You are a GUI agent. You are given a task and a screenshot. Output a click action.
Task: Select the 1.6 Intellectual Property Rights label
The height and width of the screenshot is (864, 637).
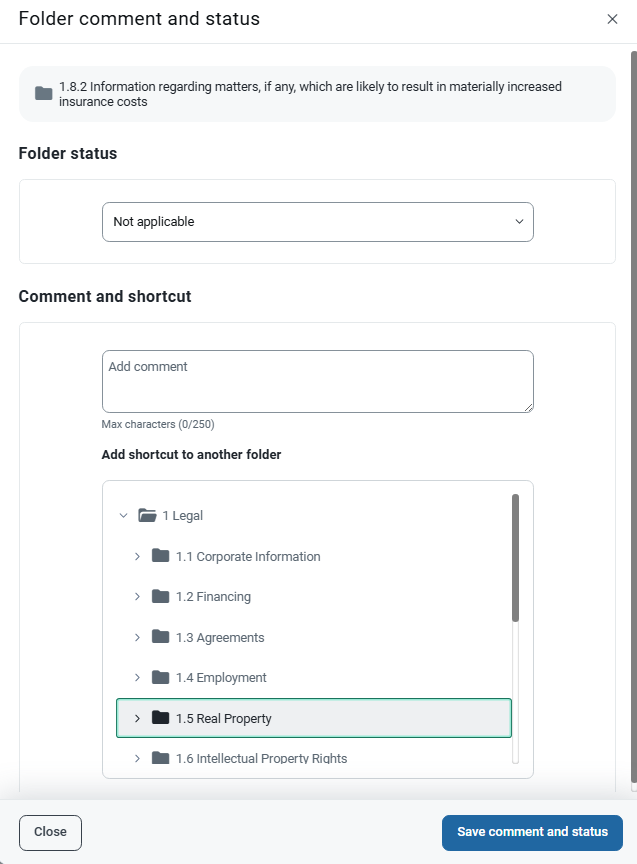[x=261, y=758]
